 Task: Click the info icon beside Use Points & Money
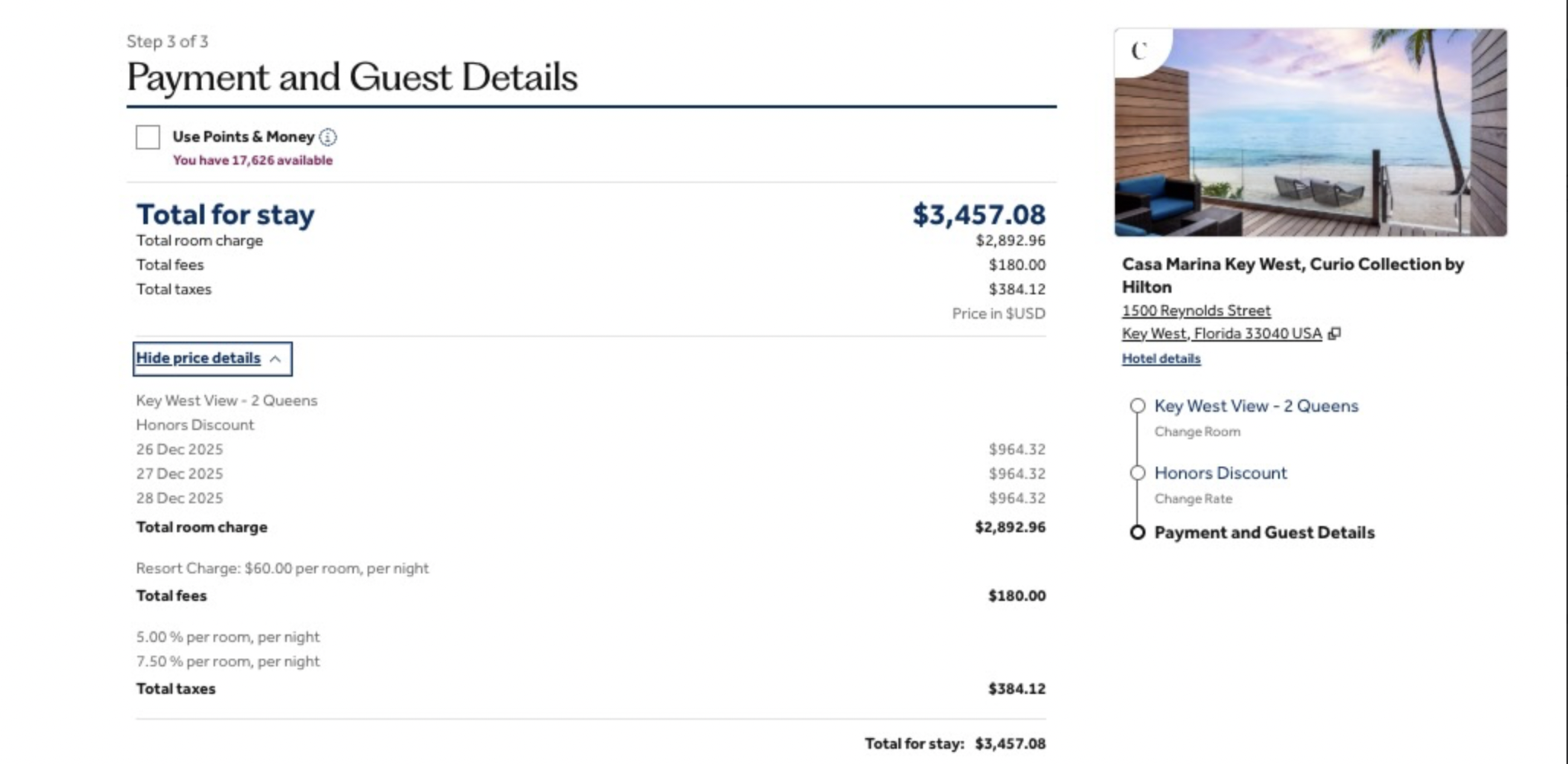click(328, 137)
